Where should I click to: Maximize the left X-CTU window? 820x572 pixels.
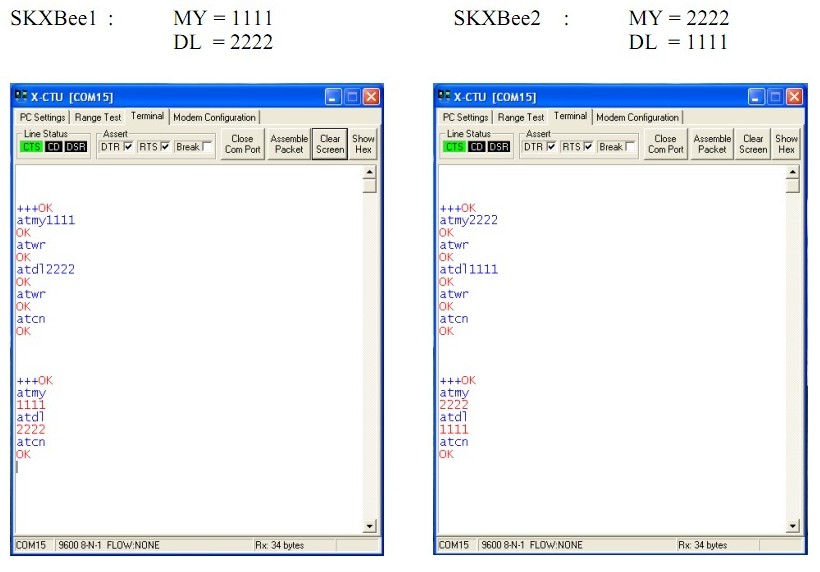pyautogui.click(x=352, y=97)
